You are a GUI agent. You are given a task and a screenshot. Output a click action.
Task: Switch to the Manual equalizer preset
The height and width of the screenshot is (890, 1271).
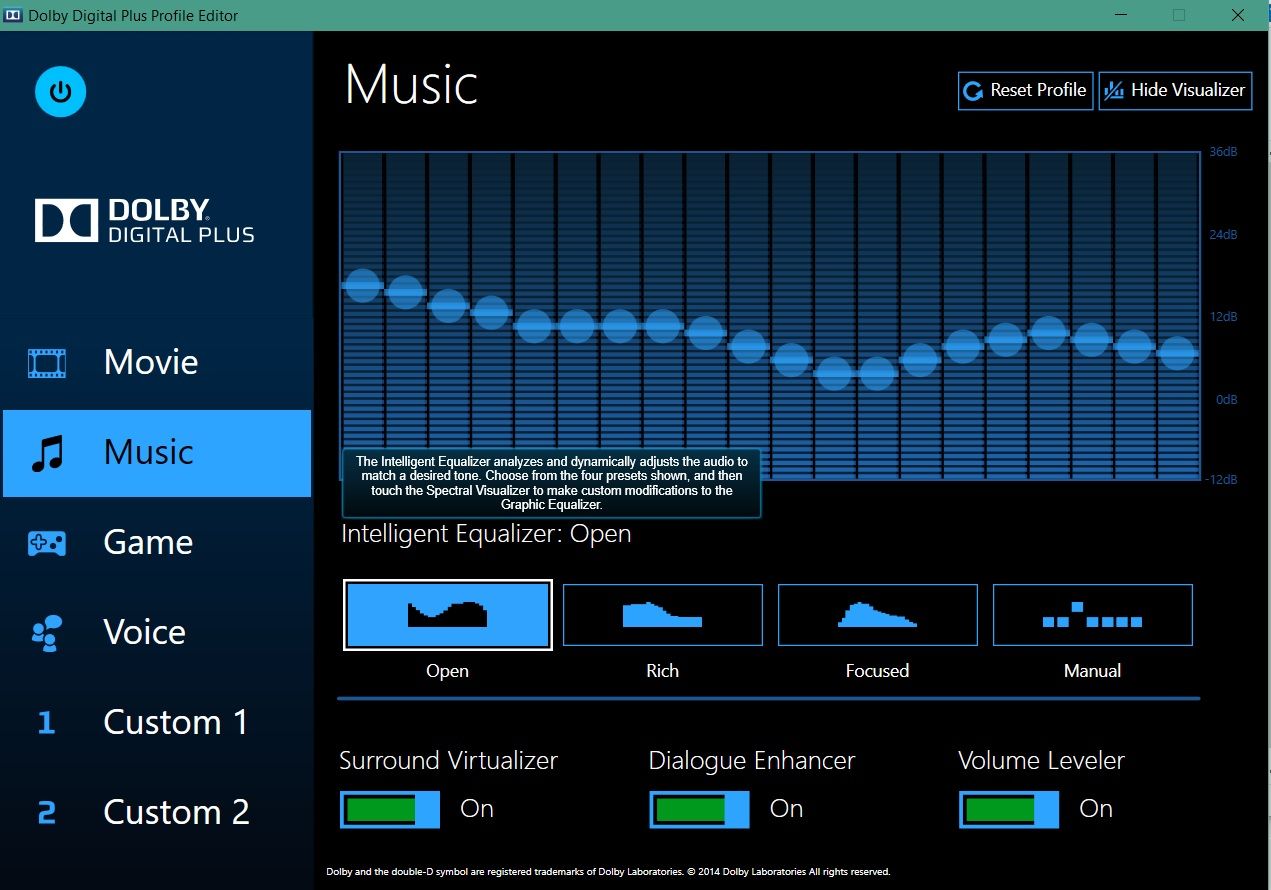[x=1092, y=614]
